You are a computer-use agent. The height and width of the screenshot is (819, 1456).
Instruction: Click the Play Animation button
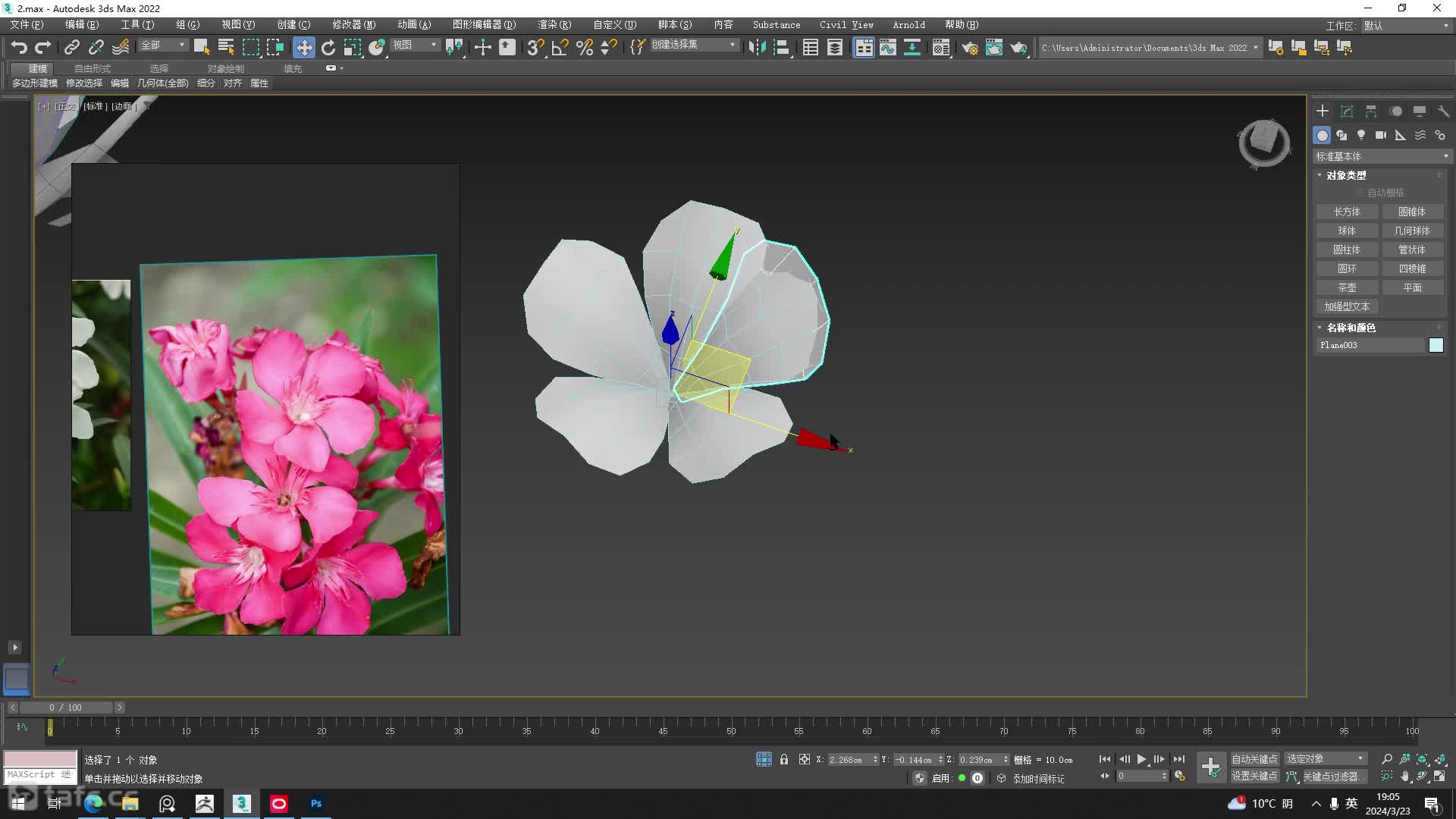1141,759
